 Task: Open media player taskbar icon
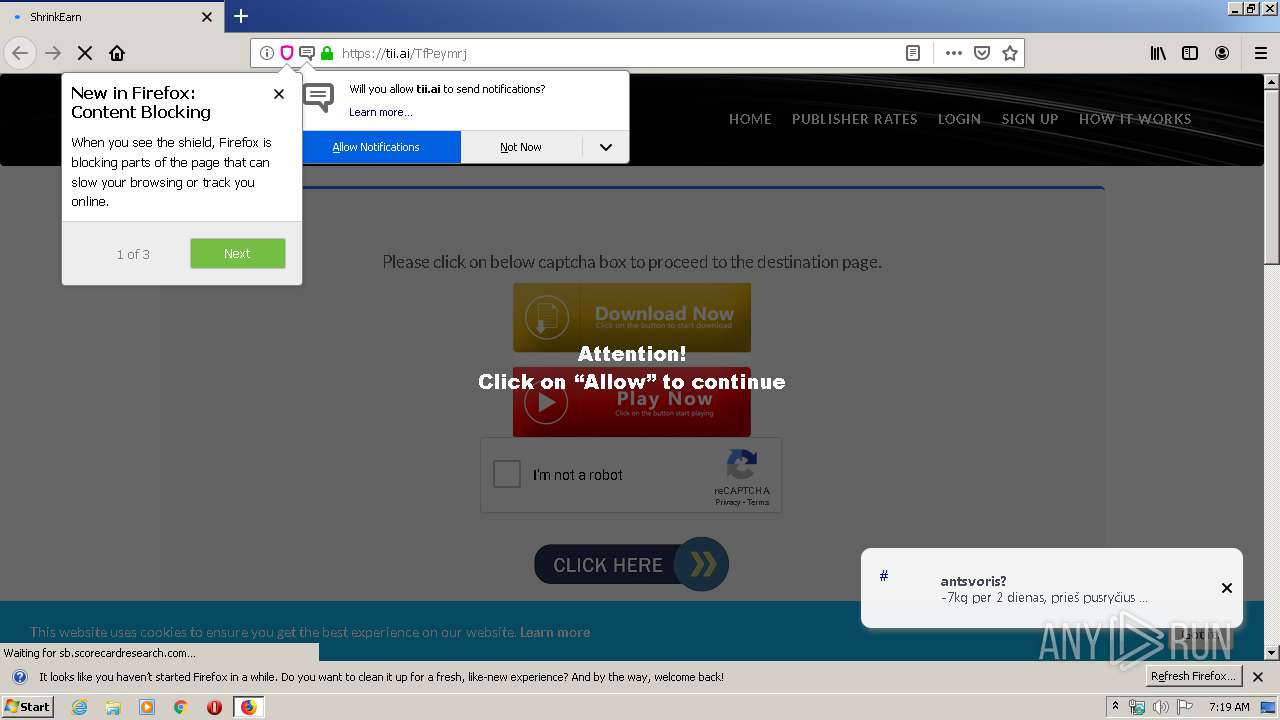coord(147,707)
